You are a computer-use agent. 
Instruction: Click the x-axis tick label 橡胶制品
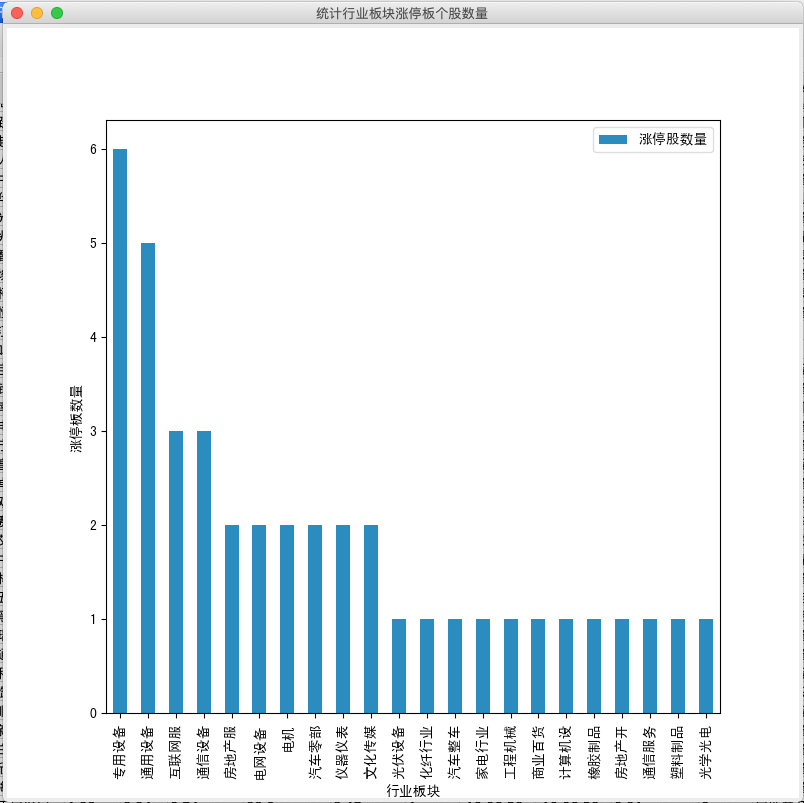click(x=594, y=752)
